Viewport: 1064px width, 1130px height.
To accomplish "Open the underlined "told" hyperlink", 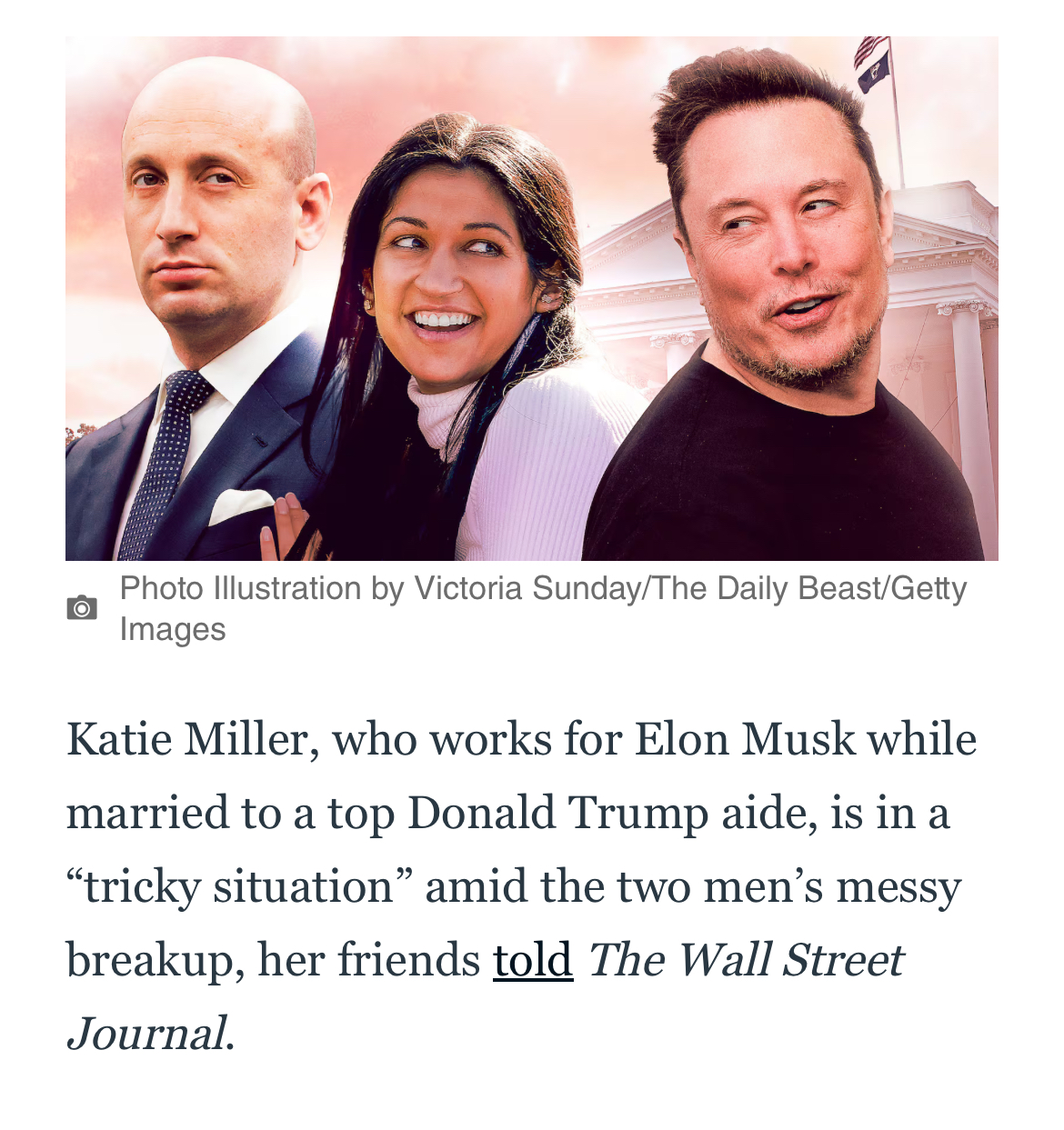I will tap(533, 960).
